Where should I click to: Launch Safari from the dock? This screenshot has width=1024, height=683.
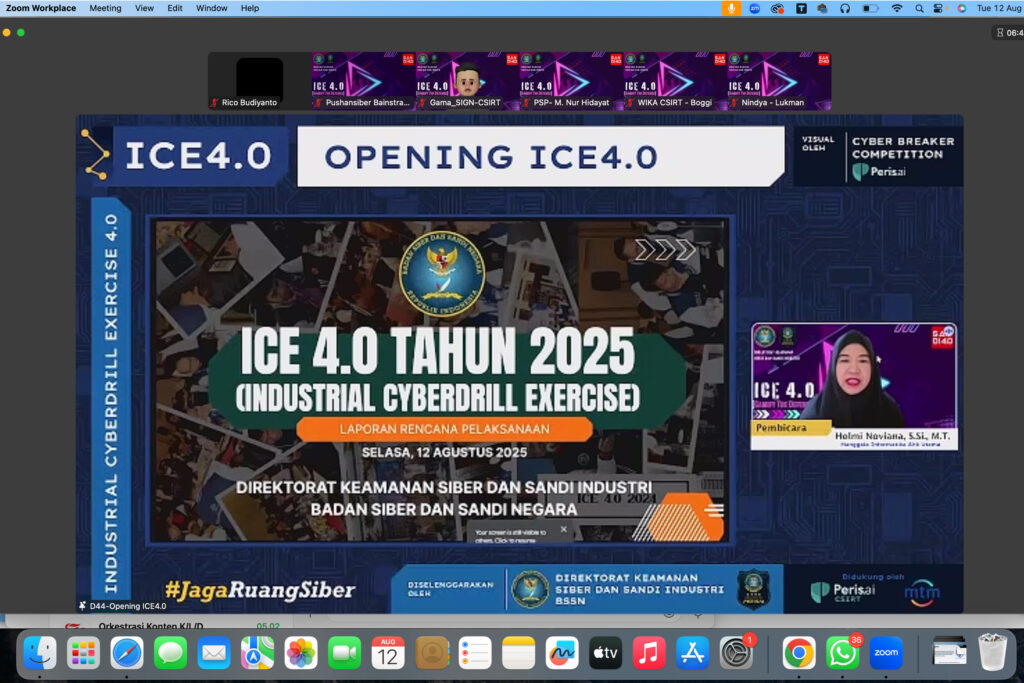pos(127,653)
